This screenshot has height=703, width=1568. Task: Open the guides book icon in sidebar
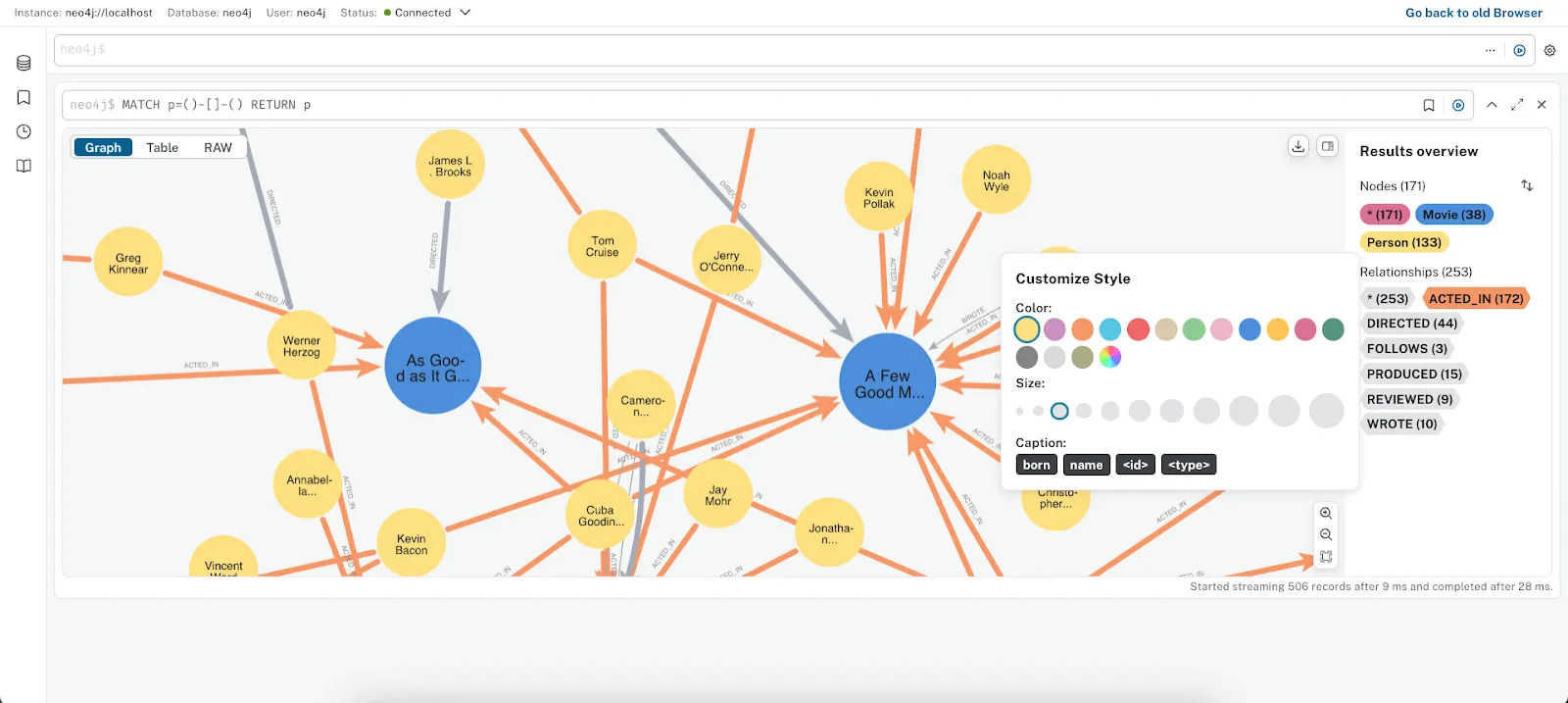(24, 166)
